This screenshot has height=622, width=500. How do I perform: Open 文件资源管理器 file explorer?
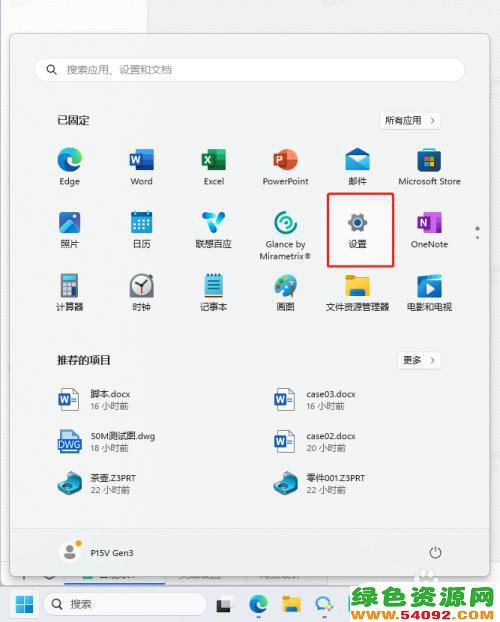point(357,293)
